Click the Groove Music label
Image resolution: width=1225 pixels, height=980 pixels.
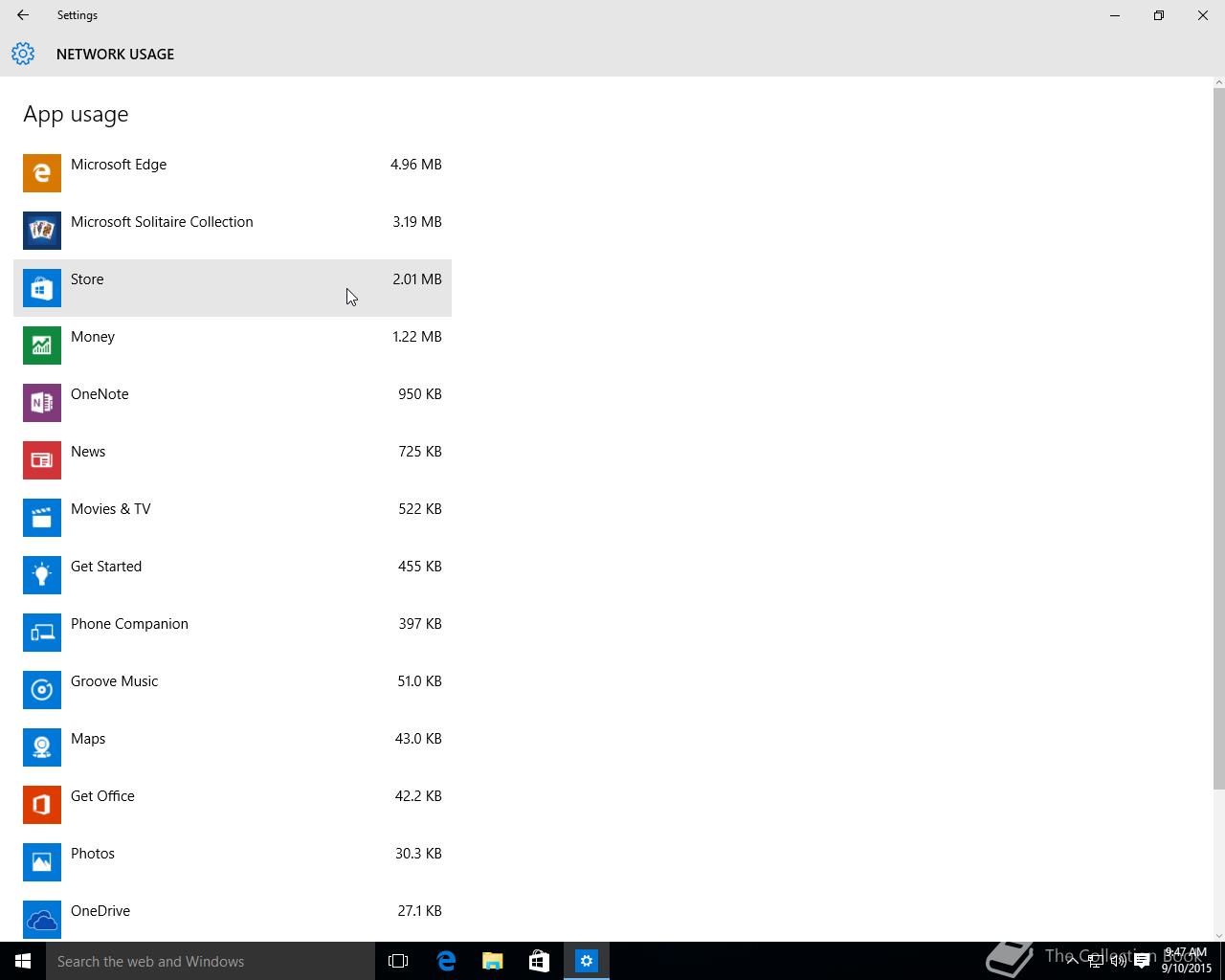coord(114,681)
